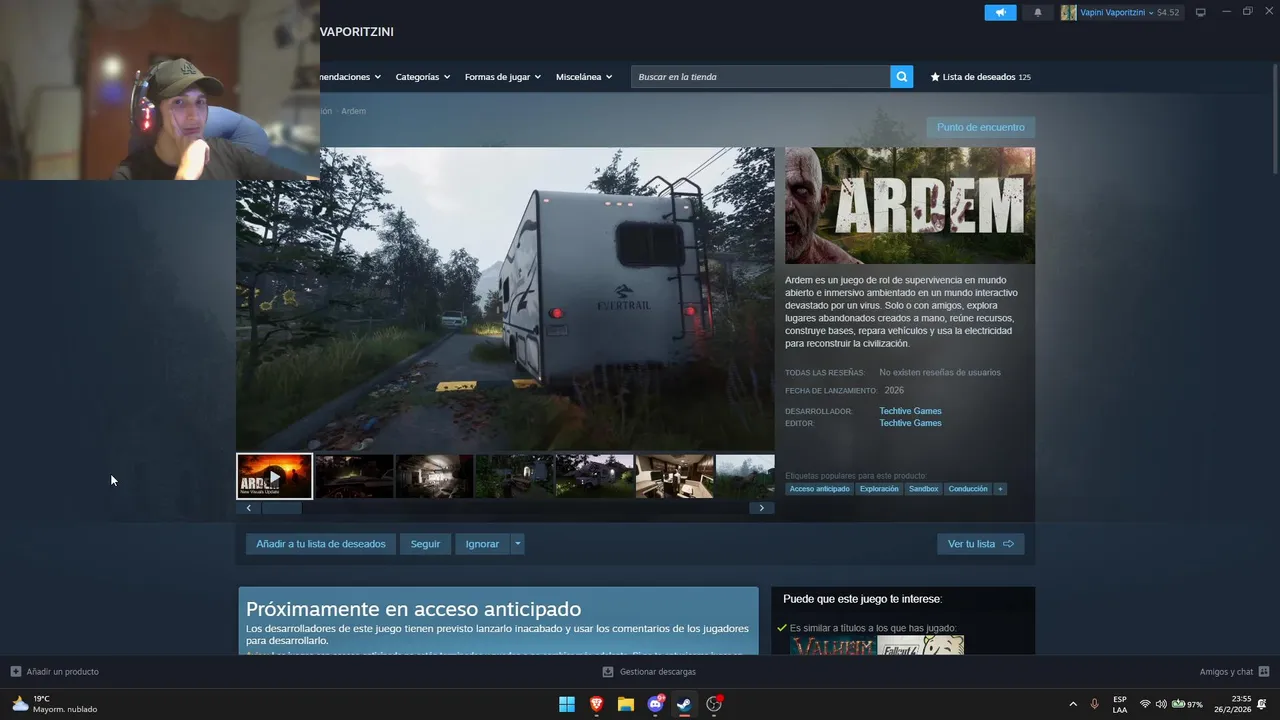Click the main RV screenshot image
This screenshot has width=1280, height=720.
tap(505, 299)
